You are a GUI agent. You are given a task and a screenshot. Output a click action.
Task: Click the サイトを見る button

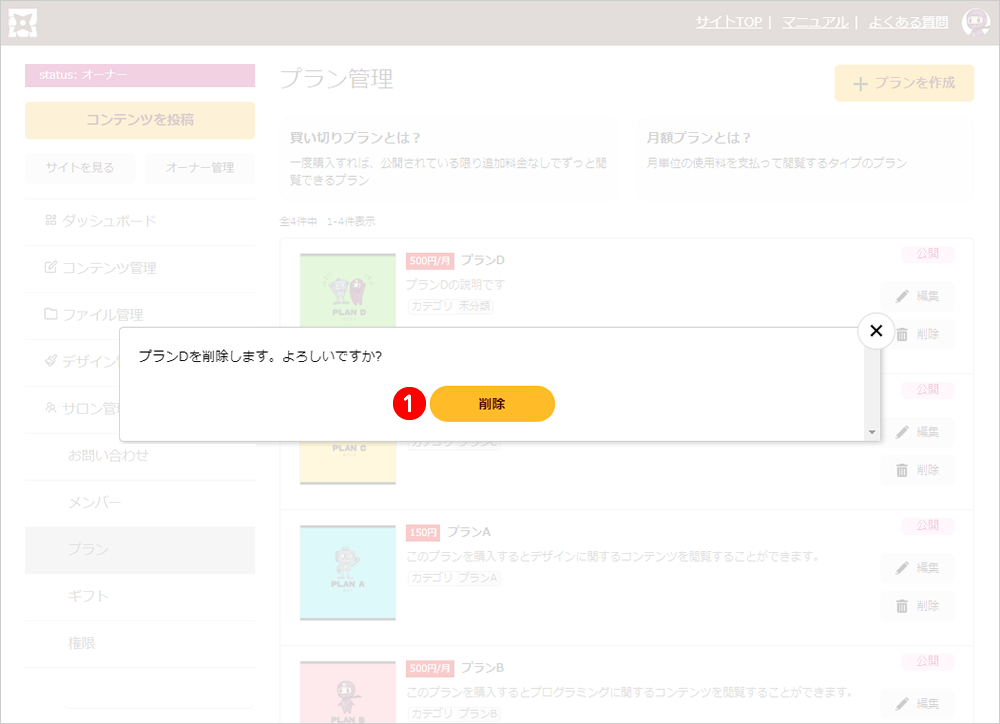(x=79, y=168)
